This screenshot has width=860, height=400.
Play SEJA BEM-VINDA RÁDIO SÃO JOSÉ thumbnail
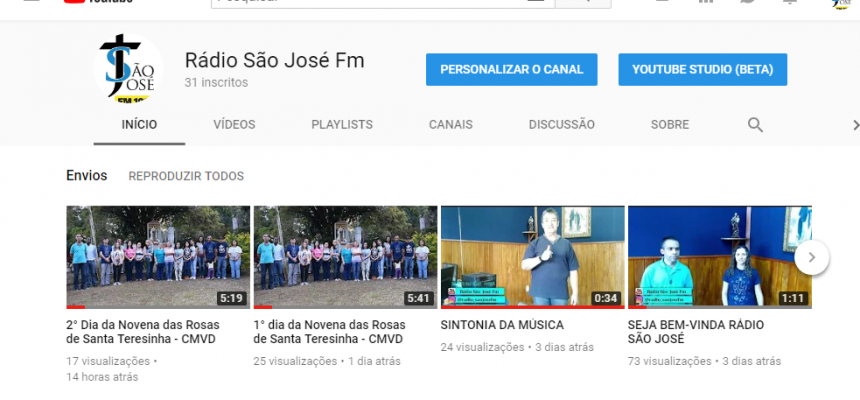(x=720, y=257)
